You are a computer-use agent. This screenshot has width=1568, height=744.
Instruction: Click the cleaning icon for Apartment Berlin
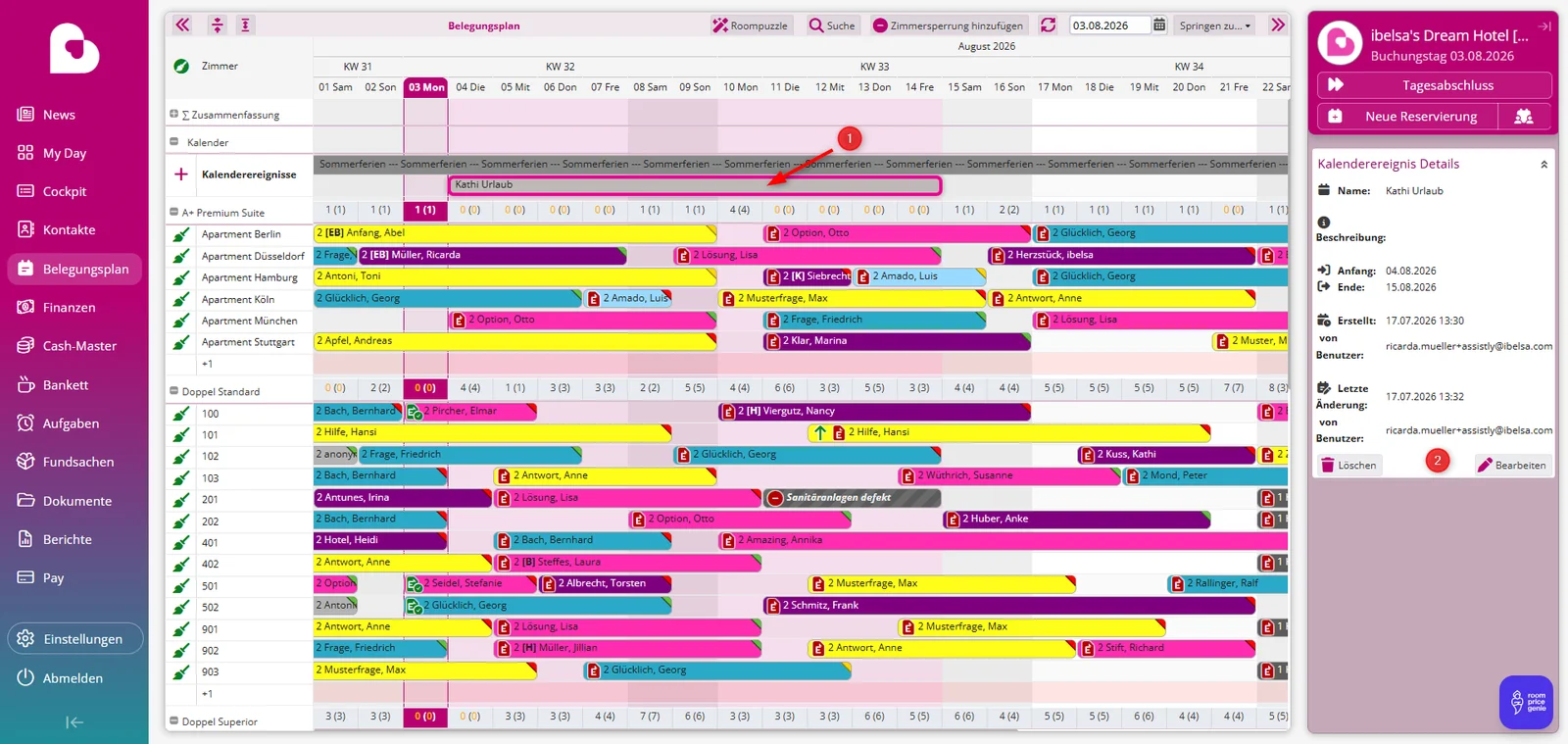[x=181, y=234]
